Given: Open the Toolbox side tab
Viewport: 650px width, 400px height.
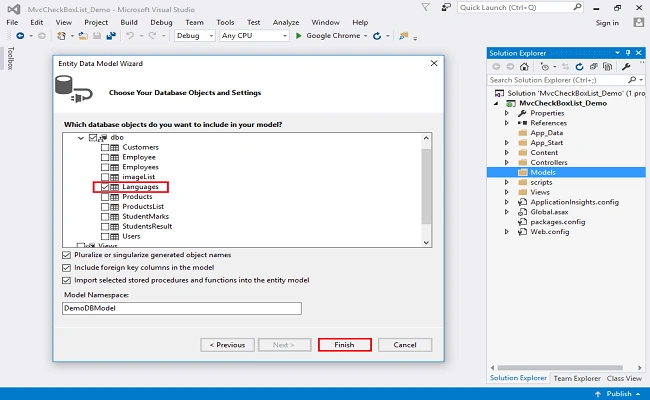Looking at the screenshot, I should click(x=10, y=58).
